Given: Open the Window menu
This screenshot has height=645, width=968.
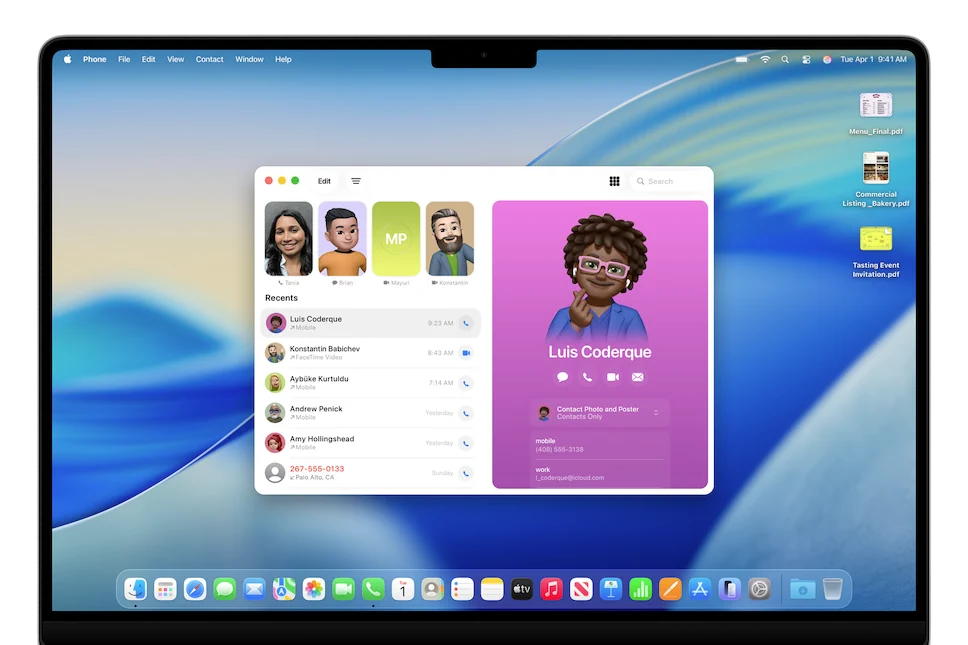Looking at the screenshot, I should (249, 59).
